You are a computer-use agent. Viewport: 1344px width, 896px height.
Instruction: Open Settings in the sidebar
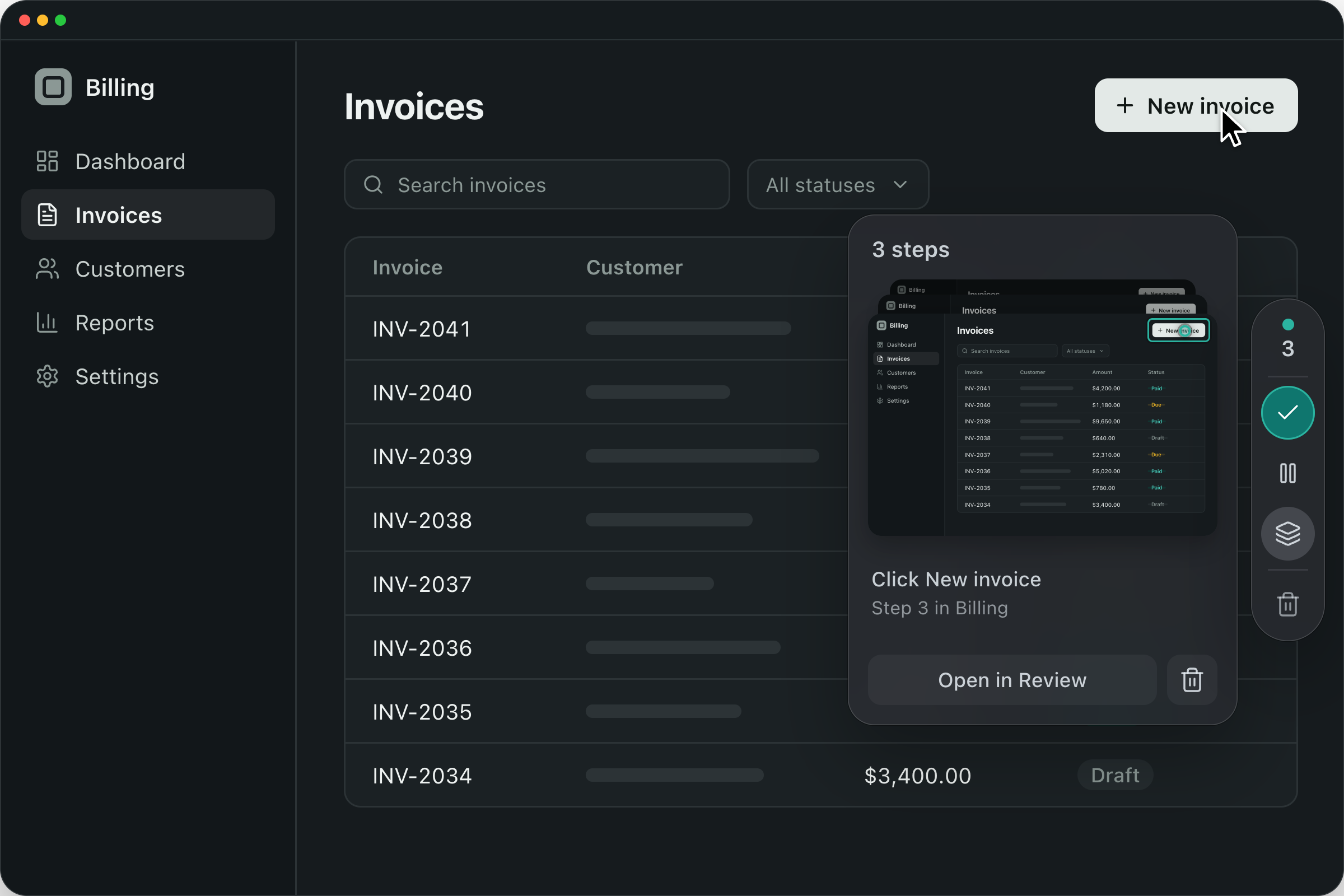pos(148,376)
